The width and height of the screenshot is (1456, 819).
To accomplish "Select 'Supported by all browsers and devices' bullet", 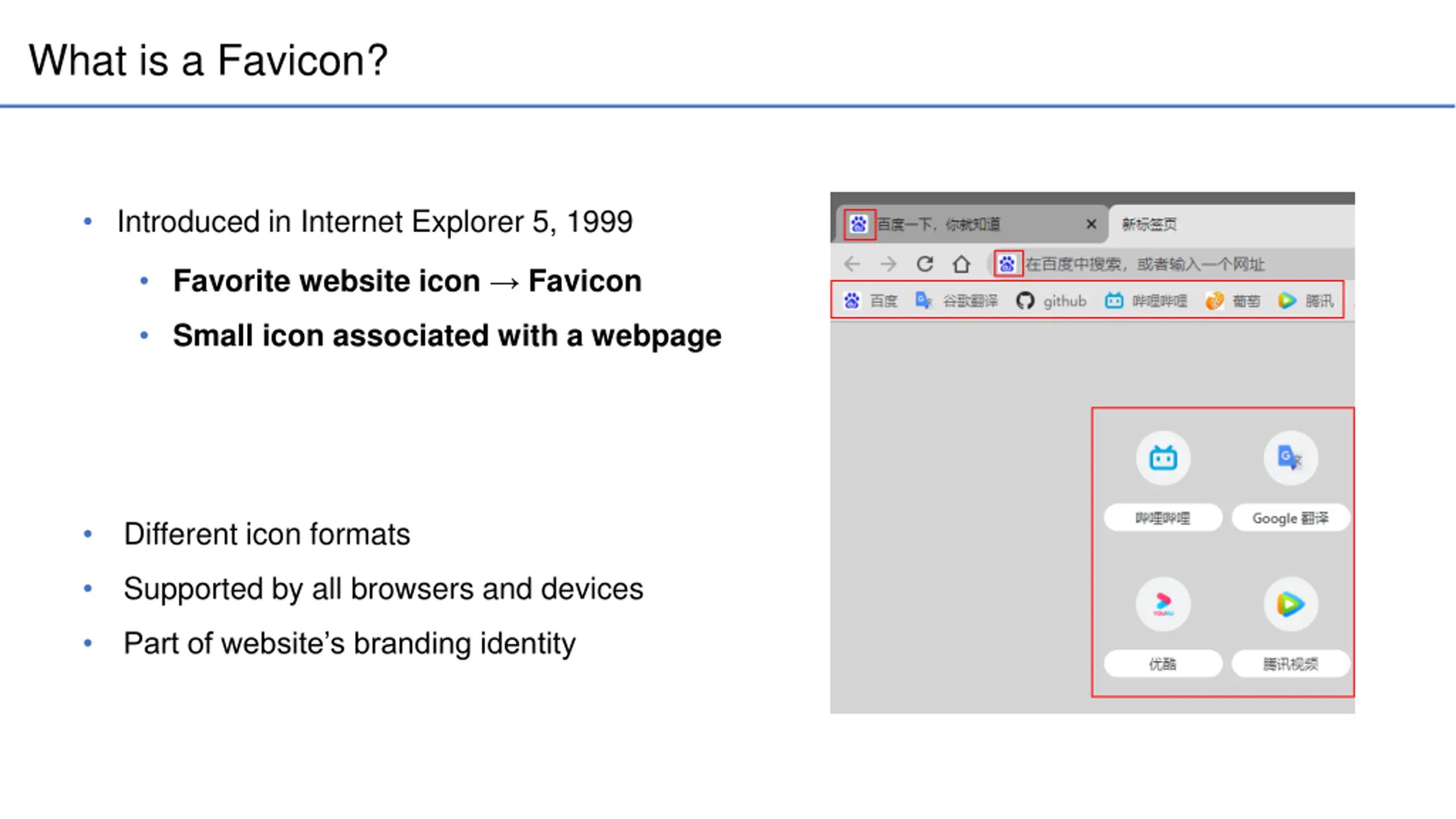I will pyautogui.click(x=383, y=589).
